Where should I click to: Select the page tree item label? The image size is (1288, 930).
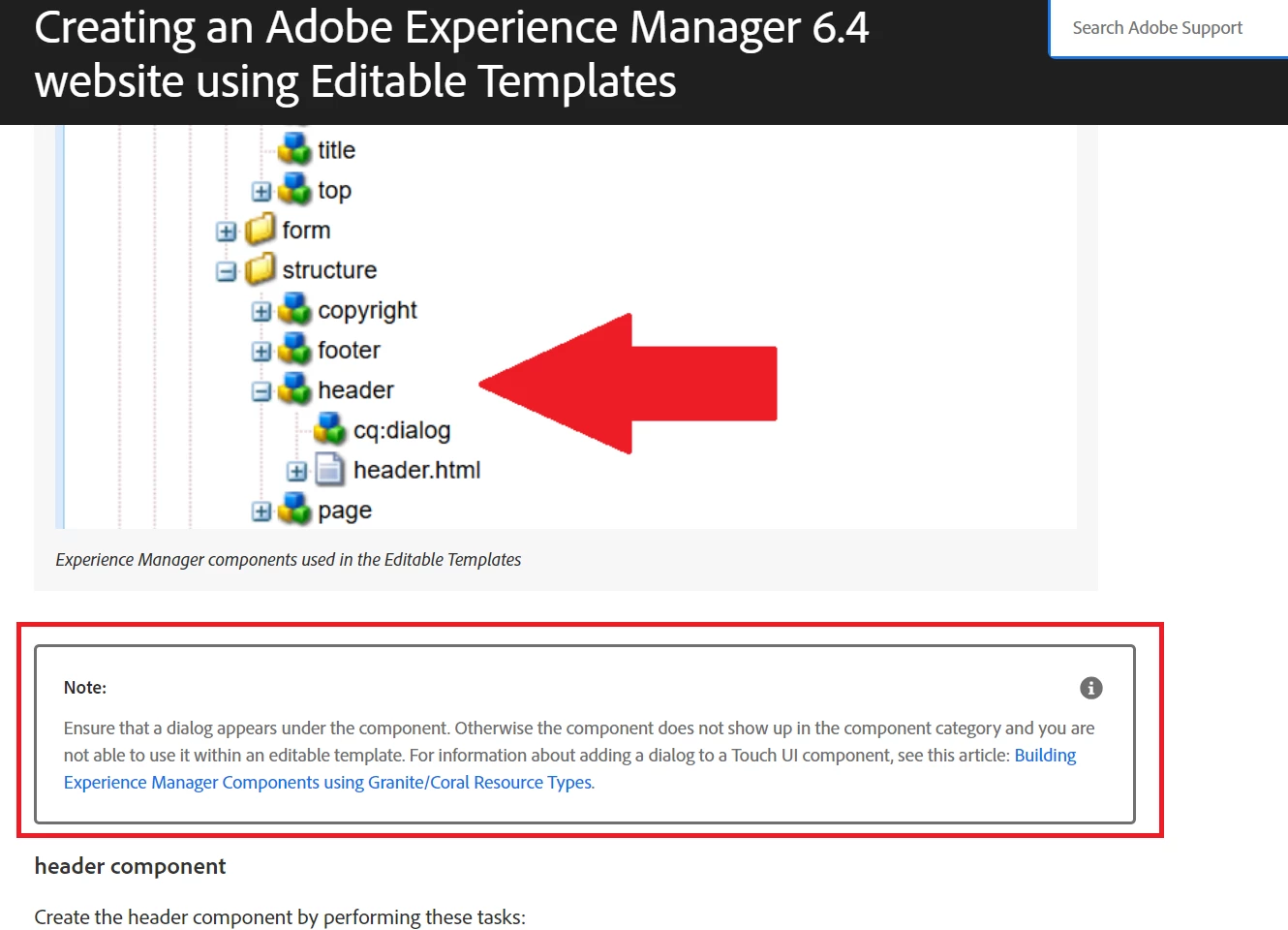(345, 511)
